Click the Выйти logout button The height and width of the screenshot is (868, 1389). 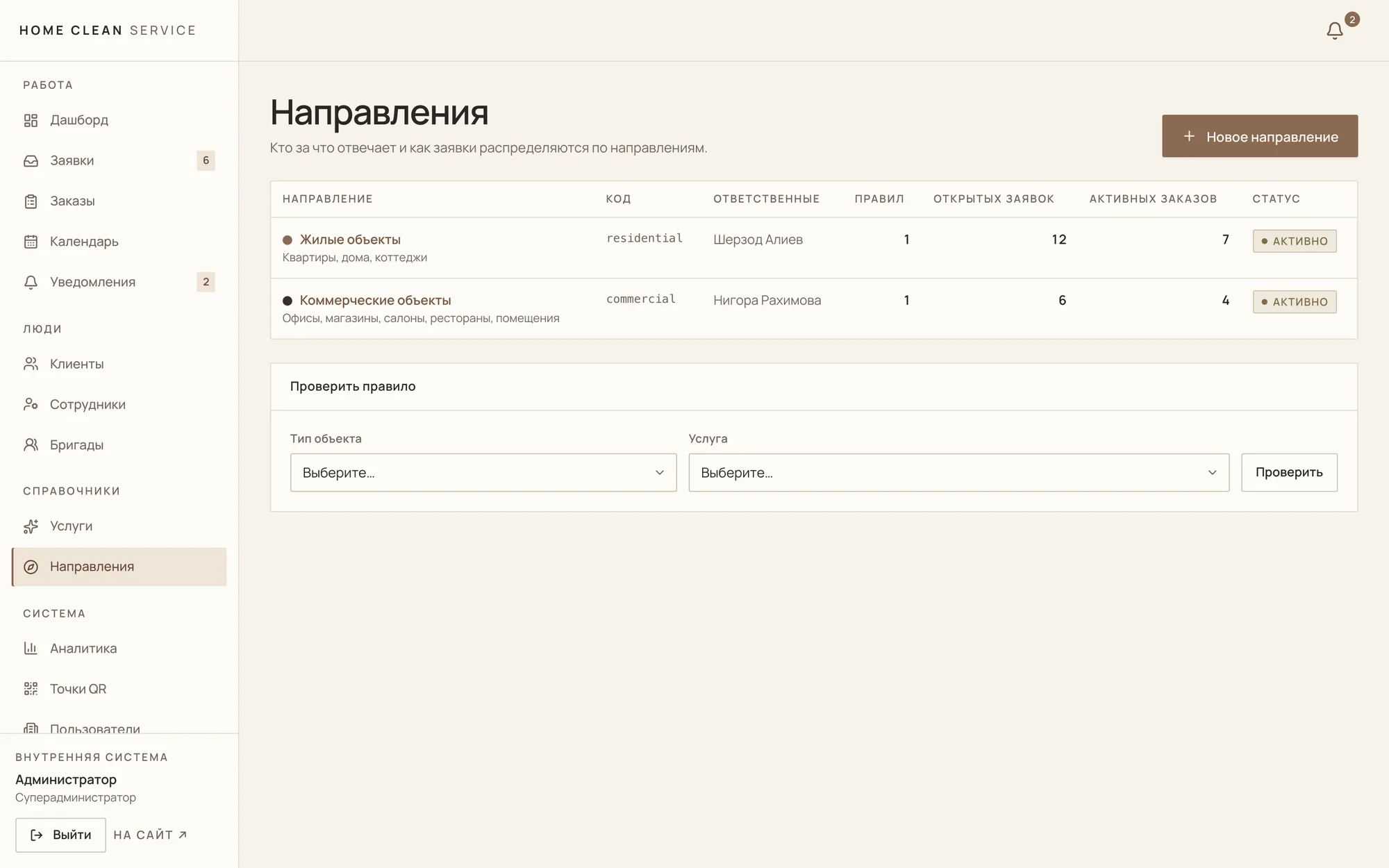coord(60,835)
